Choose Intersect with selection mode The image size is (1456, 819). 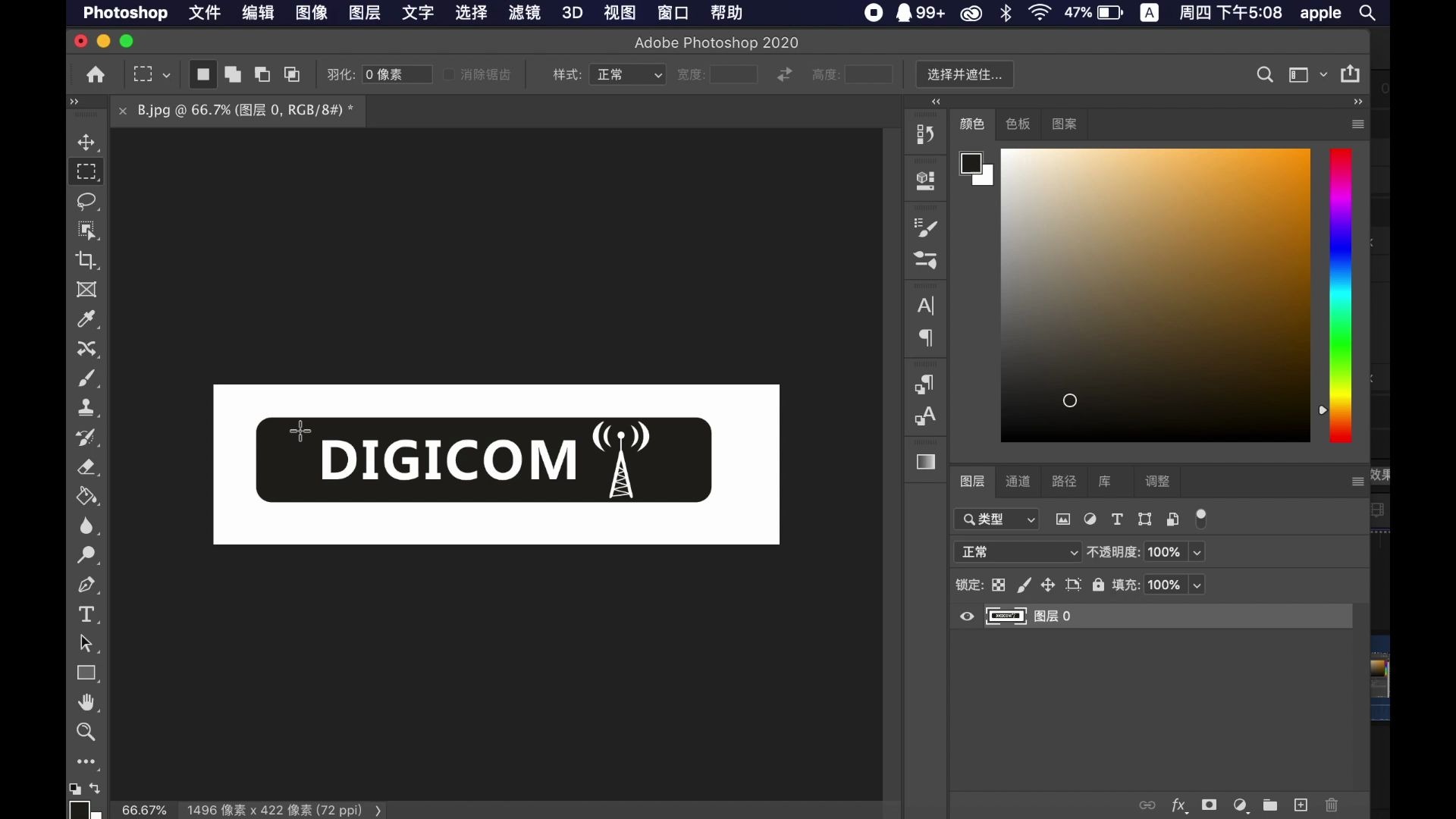(x=292, y=74)
